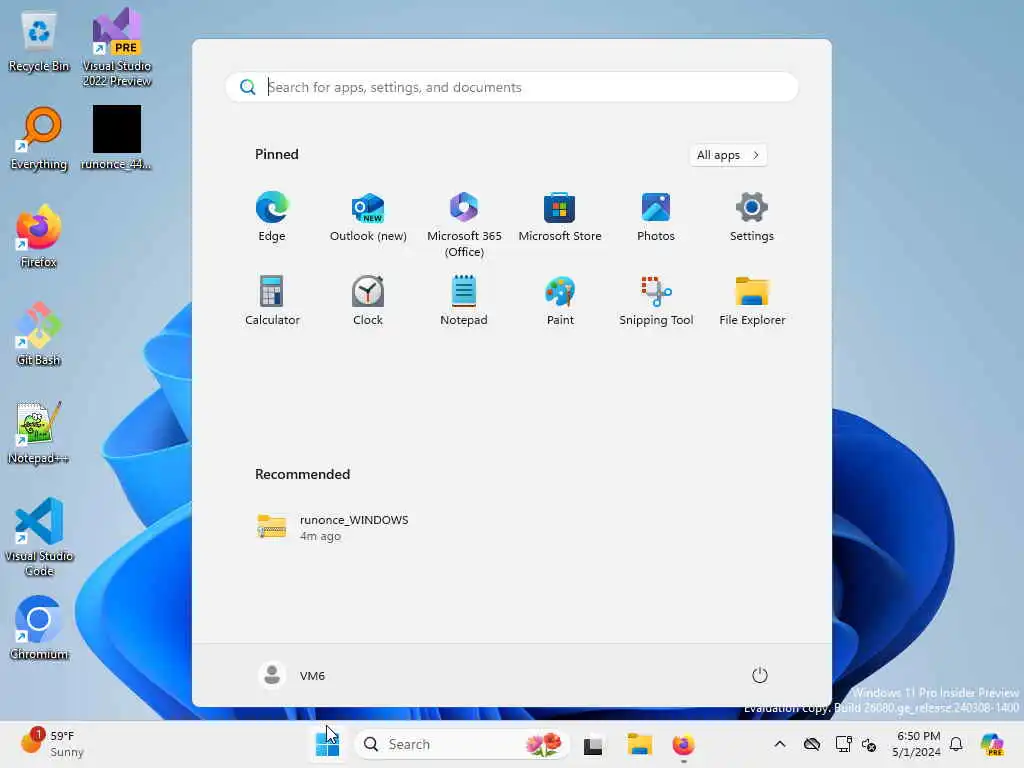Select the runonce_44 desktop file
The height and width of the screenshot is (768, 1024).
pyautogui.click(x=116, y=138)
